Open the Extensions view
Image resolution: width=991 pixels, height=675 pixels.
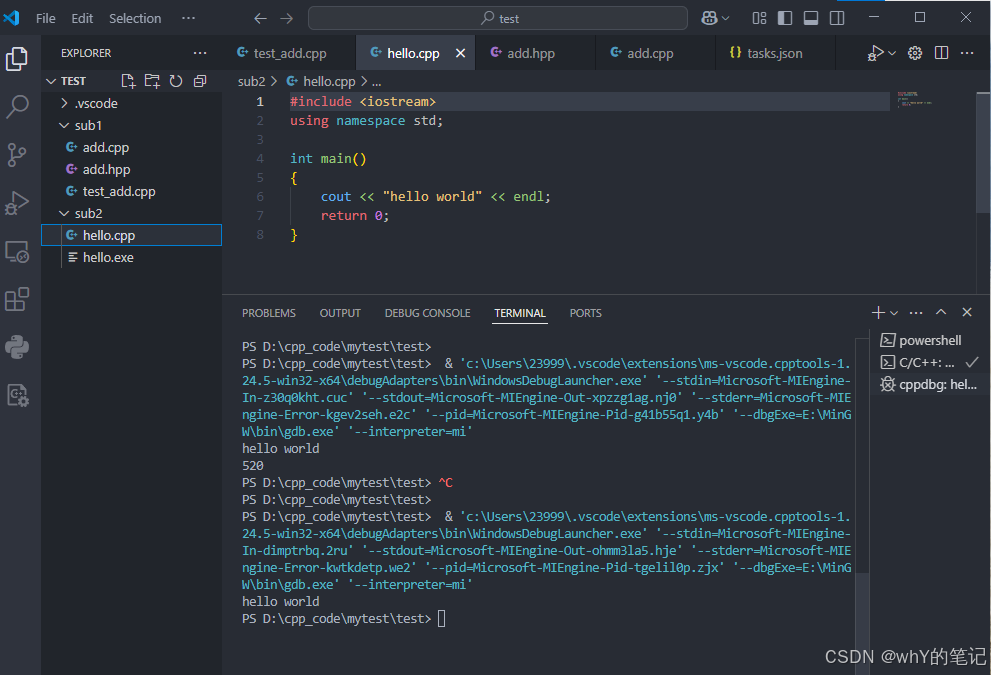17,300
